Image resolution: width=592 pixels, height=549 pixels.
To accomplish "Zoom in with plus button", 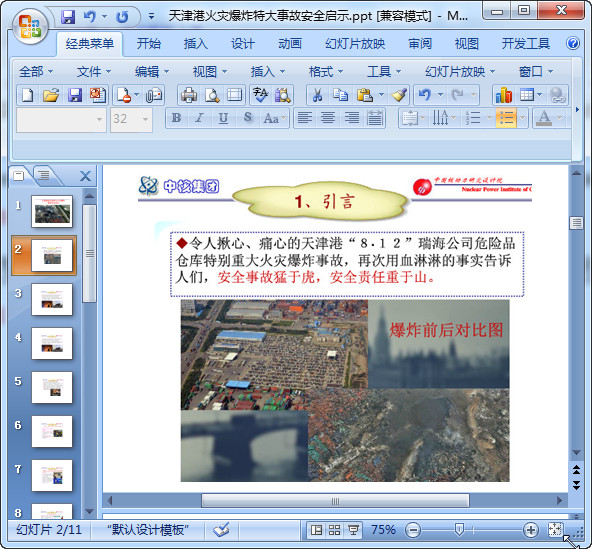I will [x=531, y=530].
